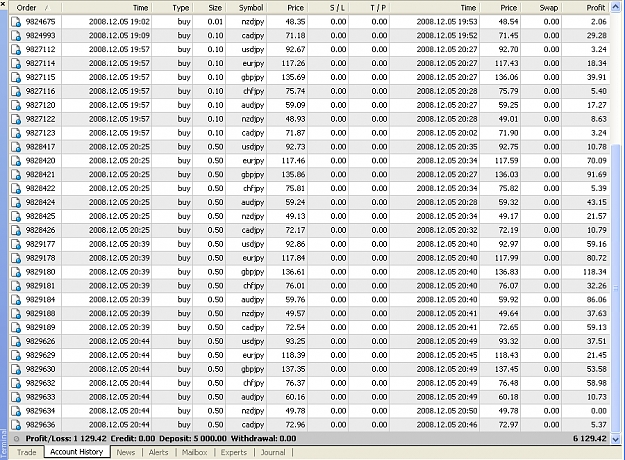
Task: Click the order icon for order 9828426
Action: [16, 230]
